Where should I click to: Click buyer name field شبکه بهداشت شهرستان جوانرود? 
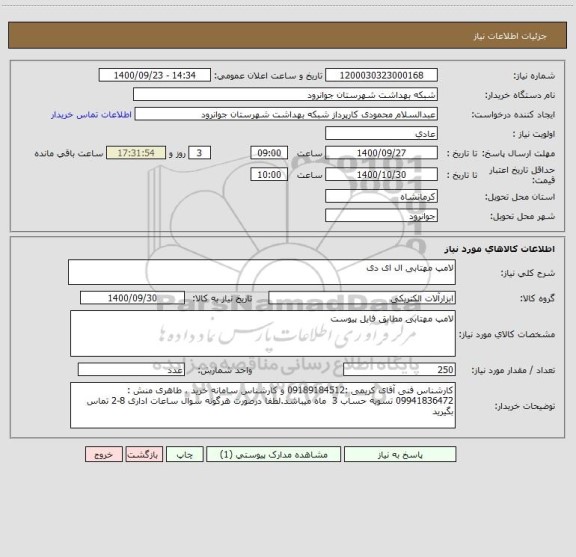[x=285, y=94]
